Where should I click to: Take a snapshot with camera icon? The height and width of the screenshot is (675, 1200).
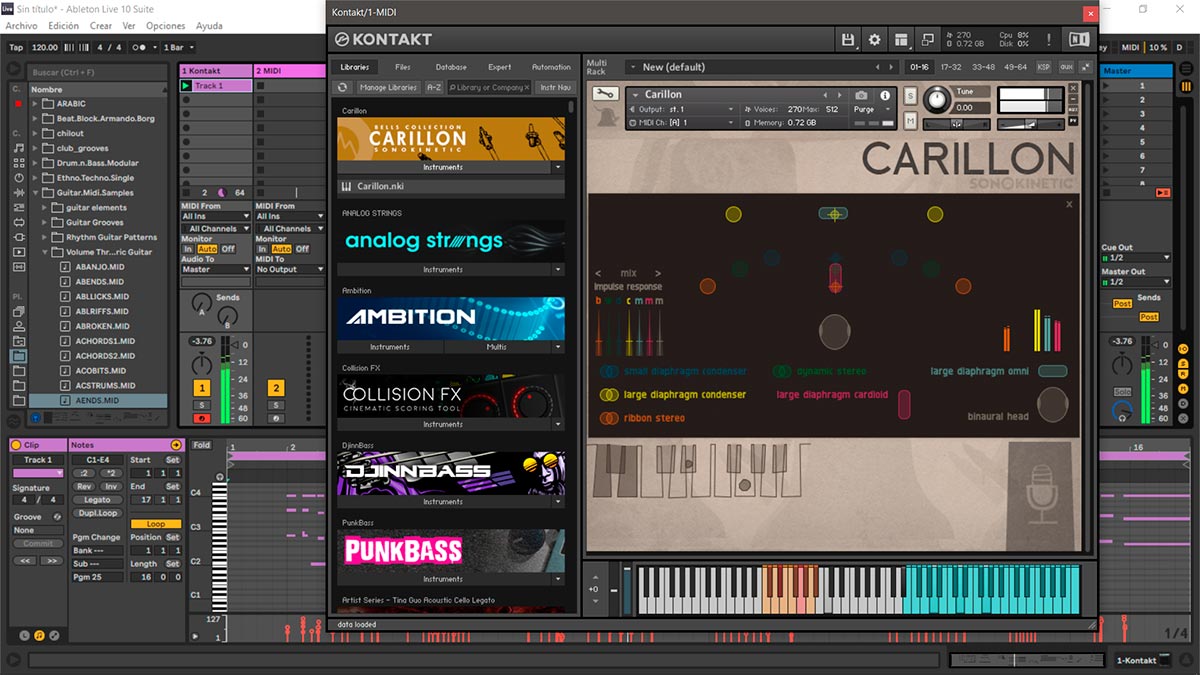point(861,95)
